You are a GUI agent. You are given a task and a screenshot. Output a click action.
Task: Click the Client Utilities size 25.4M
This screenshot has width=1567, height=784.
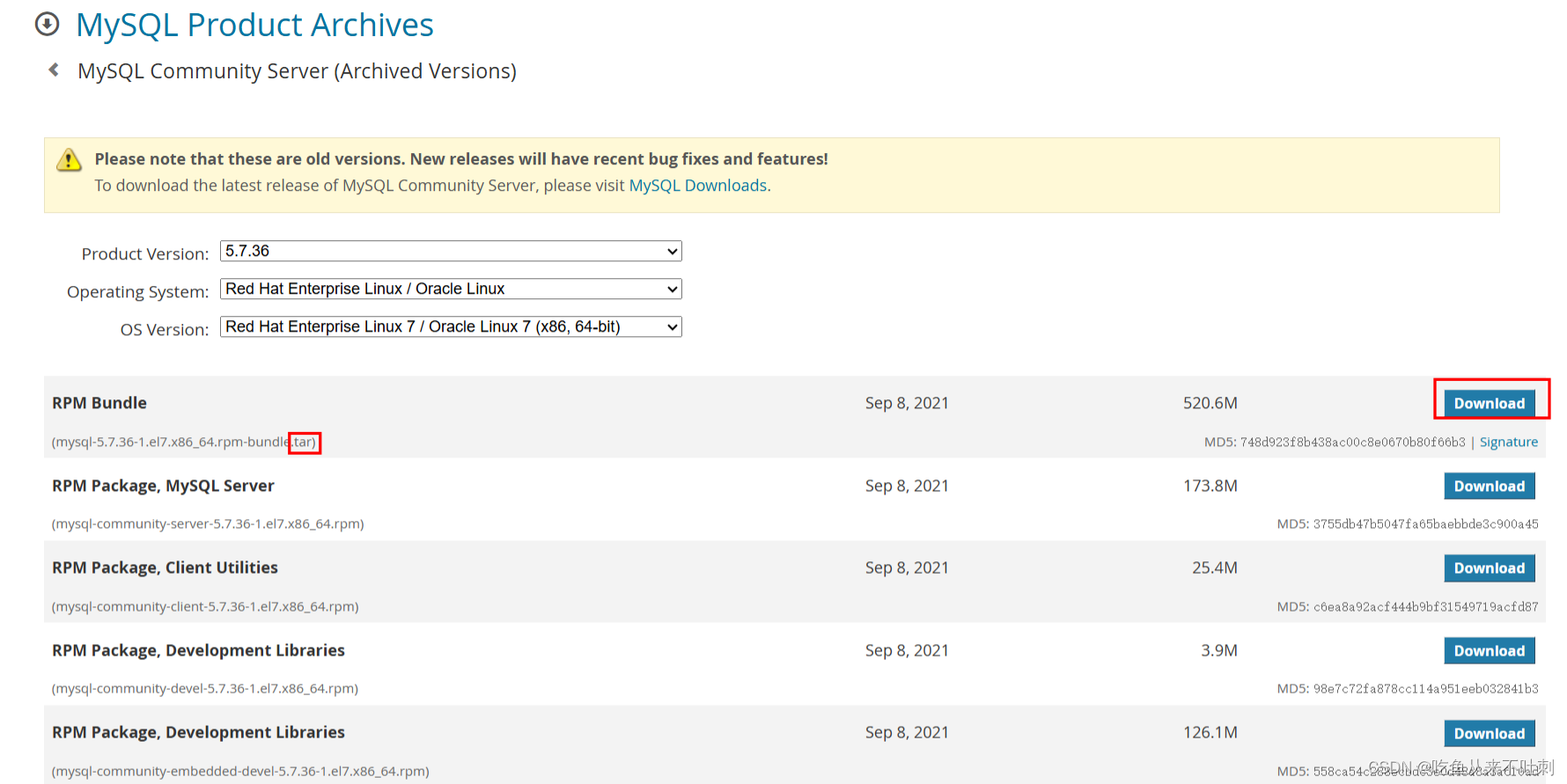1215,568
